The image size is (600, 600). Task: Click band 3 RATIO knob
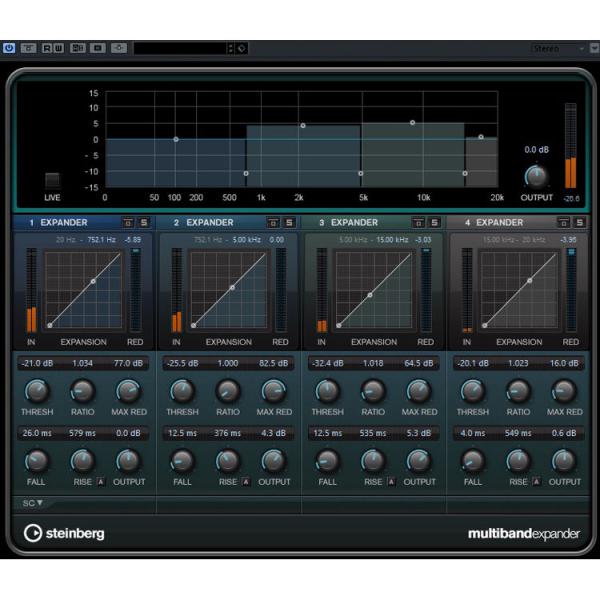tap(373, 391)
